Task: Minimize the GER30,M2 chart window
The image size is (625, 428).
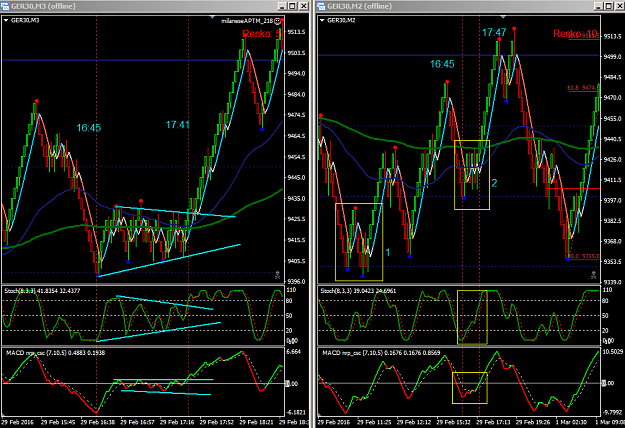Action: pos(598,6)
